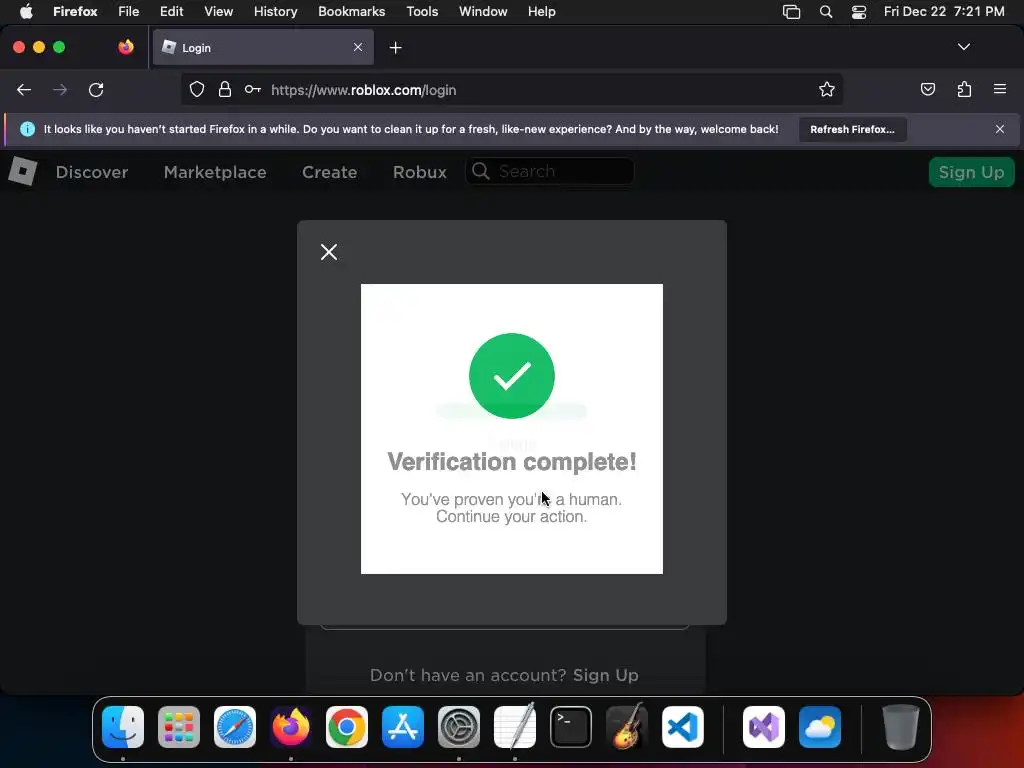Open the Window menu

point(483,12)
